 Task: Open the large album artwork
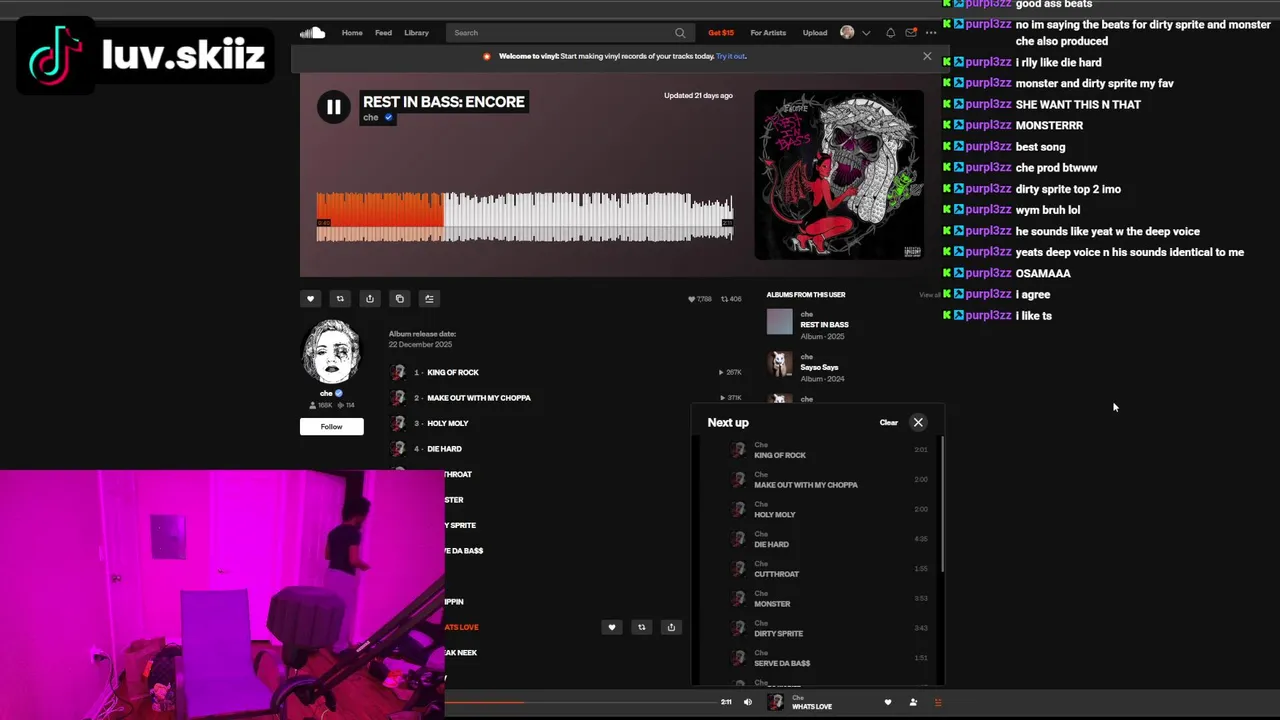[839, 175]
